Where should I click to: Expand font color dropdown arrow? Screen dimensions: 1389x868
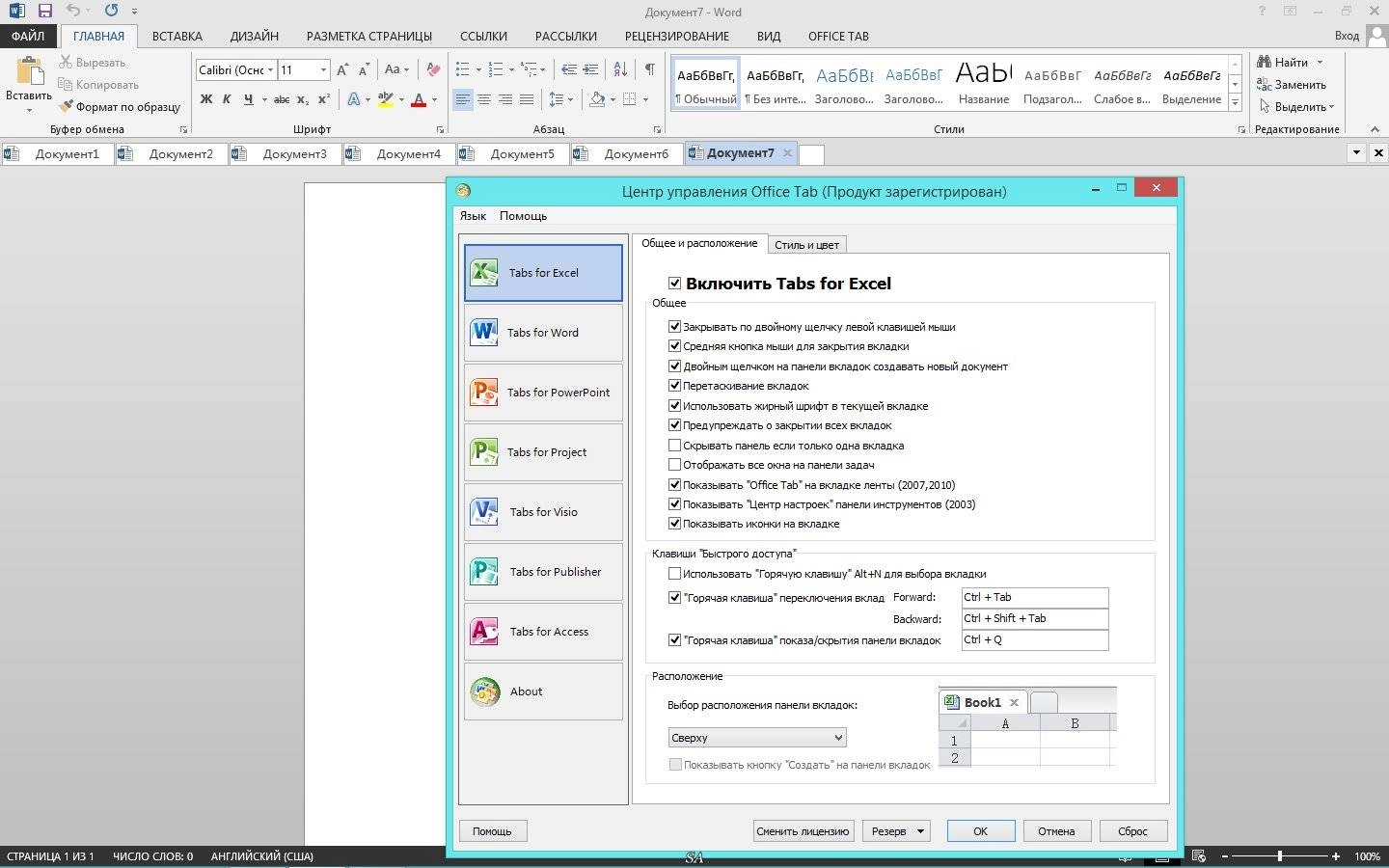point(434,99)
